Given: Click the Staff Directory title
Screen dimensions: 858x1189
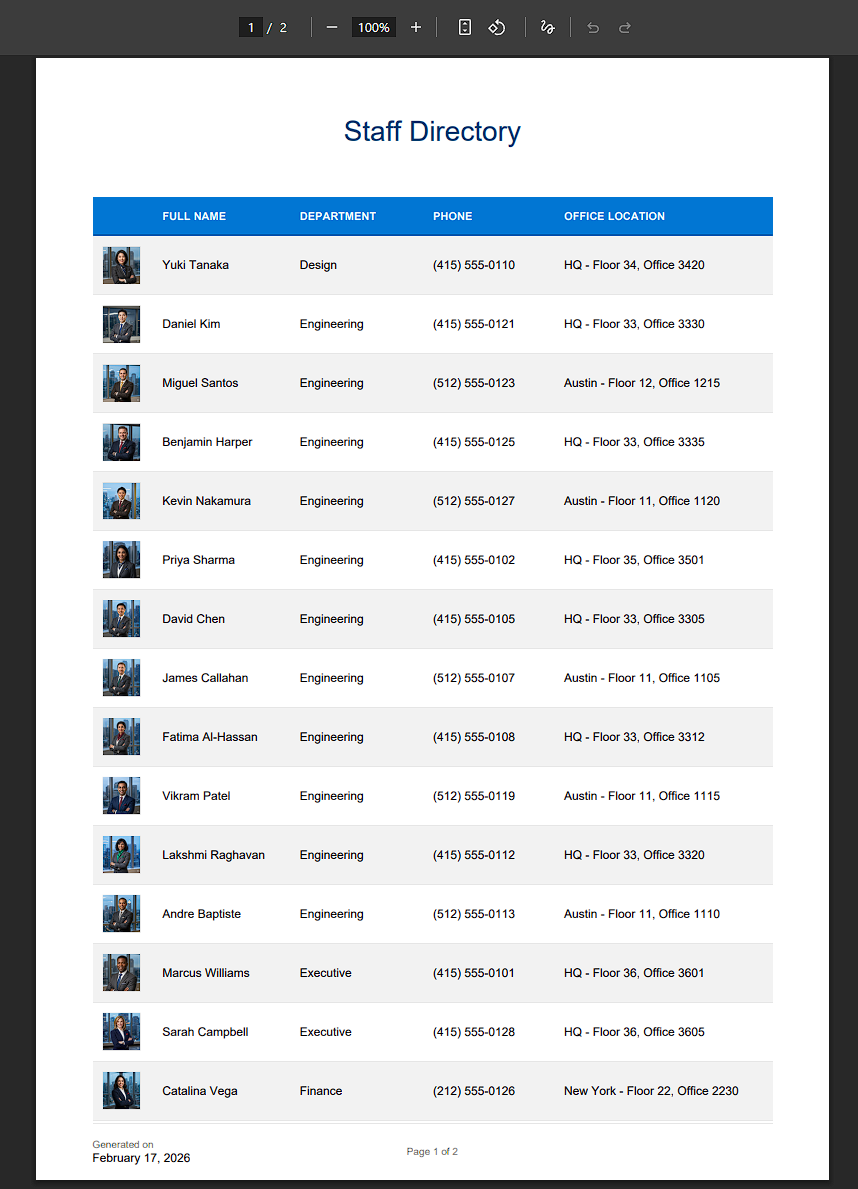Looking at the screenshot, I should [432, 131].
